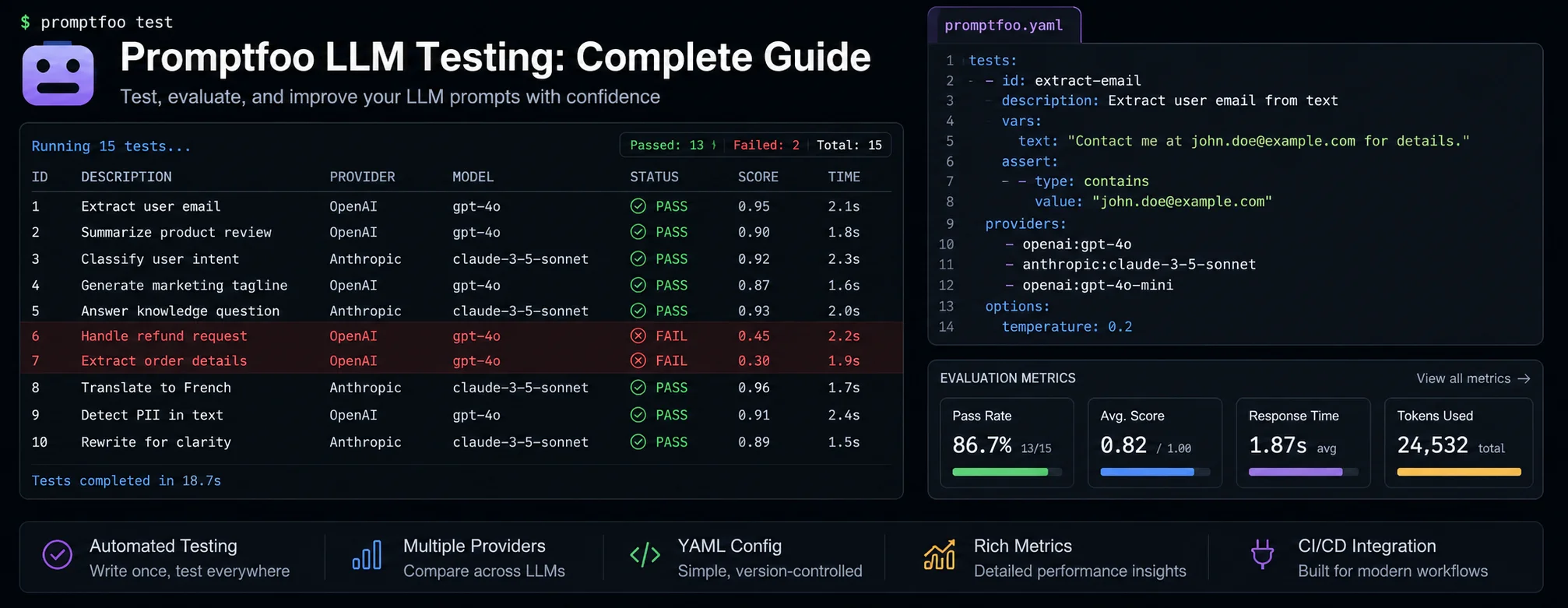Sort by the PROVIDER column header

tap(362, 177)
